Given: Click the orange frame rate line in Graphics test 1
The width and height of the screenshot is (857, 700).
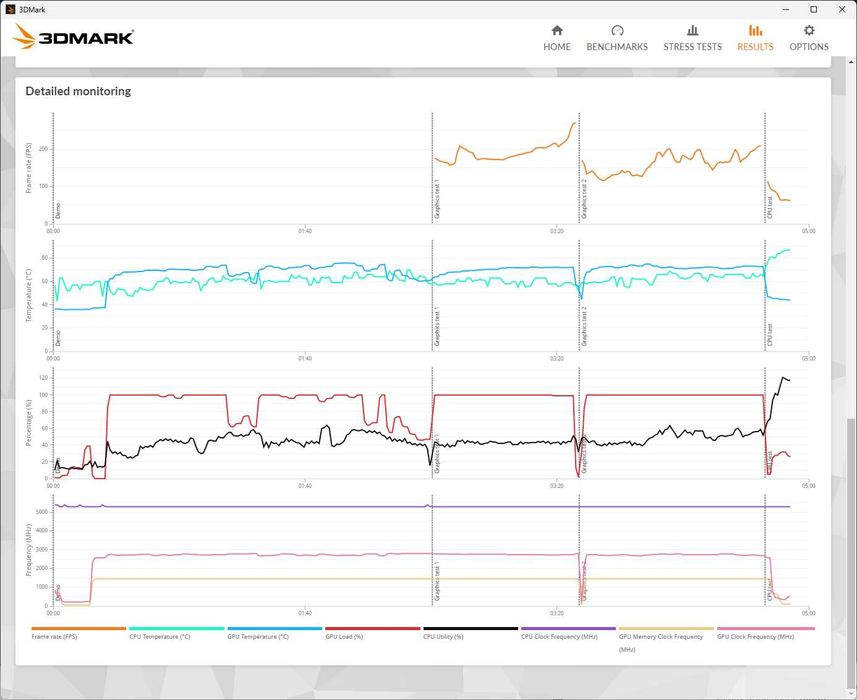Looking at the screenshot, I should (x=503, y=158).
